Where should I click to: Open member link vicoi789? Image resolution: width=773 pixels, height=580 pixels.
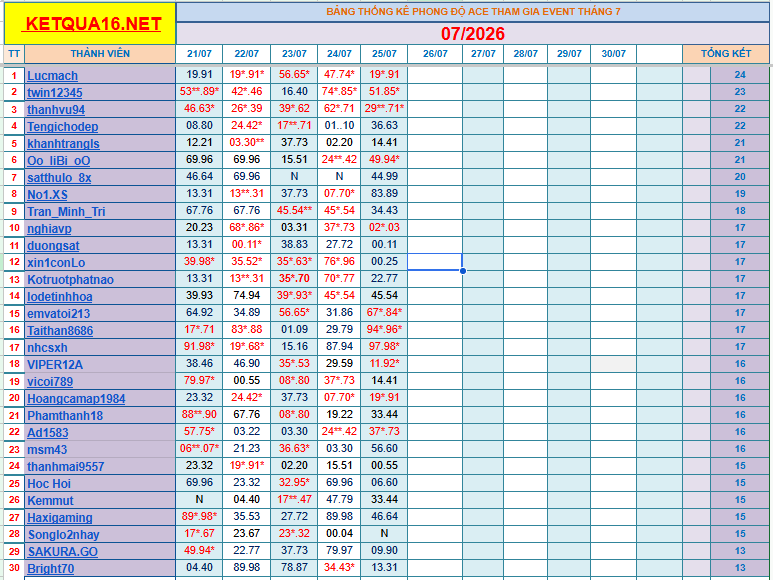point(50,382)
